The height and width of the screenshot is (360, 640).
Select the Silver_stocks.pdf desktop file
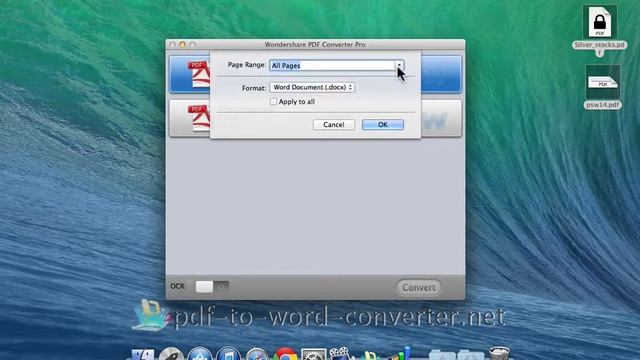pos(600,29)
